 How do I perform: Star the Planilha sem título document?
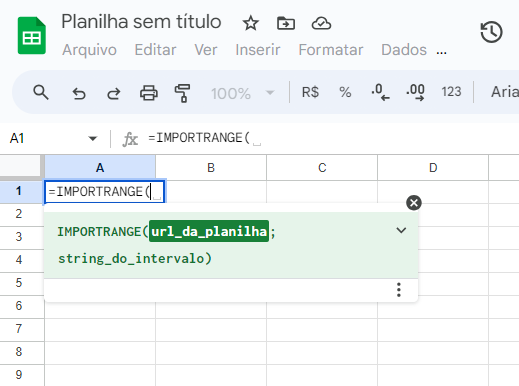(x=250, y=23)
